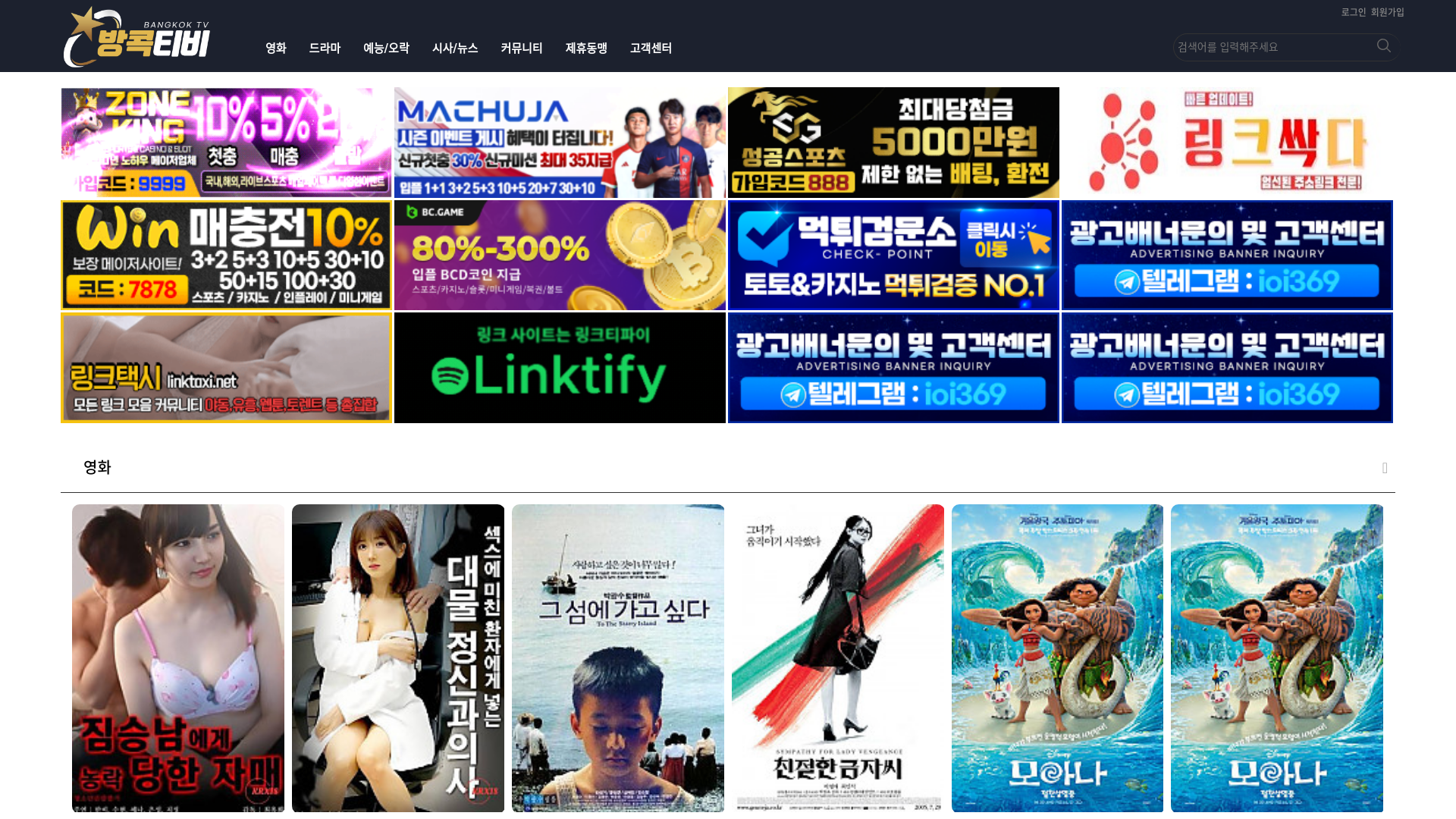Open the 대물 정신과 의사 movie poster
Image resolution: width=1456 pixels, height=819 pixels.
[x=398, y=658]
